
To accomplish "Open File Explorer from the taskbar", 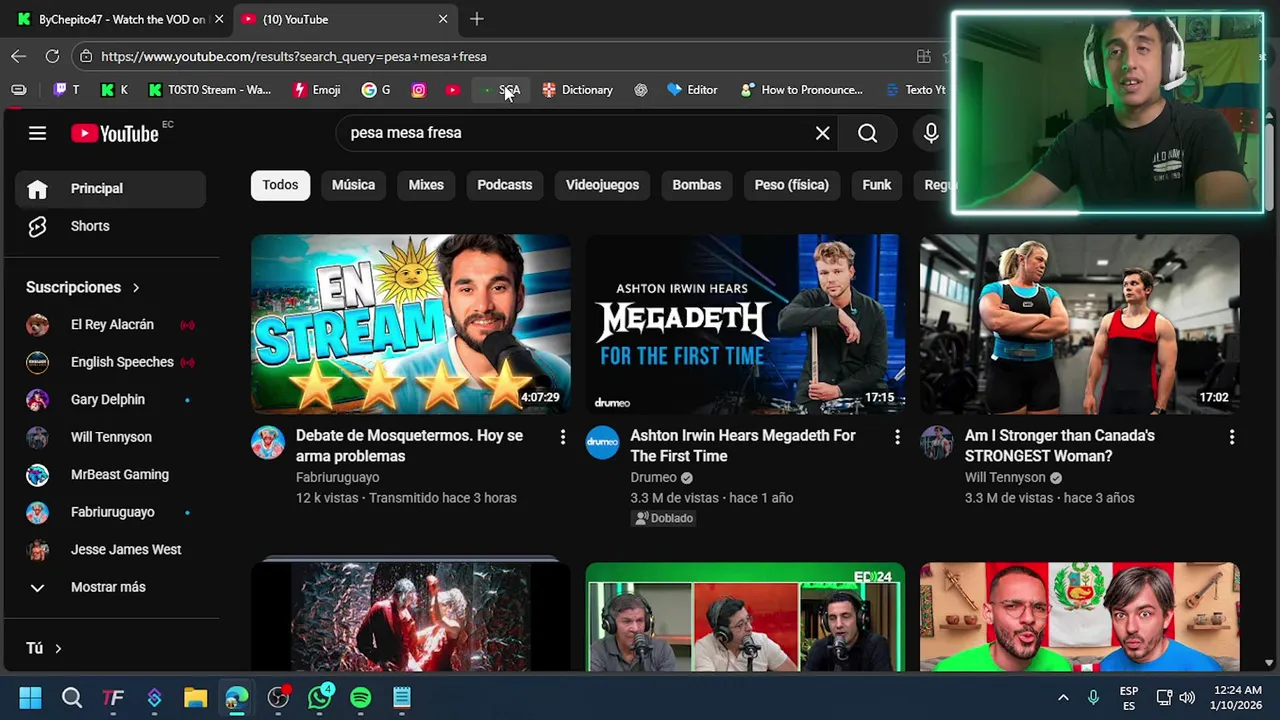I will pyautogui.click(x=195, y=697).
